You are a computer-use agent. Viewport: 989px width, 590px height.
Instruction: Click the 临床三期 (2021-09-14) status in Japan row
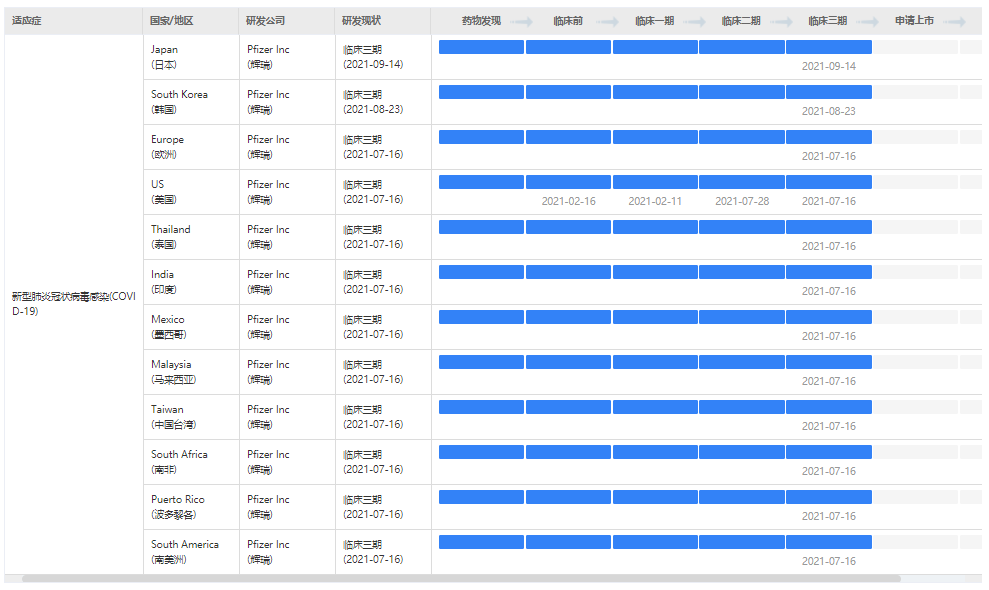(x=373, y=57)
